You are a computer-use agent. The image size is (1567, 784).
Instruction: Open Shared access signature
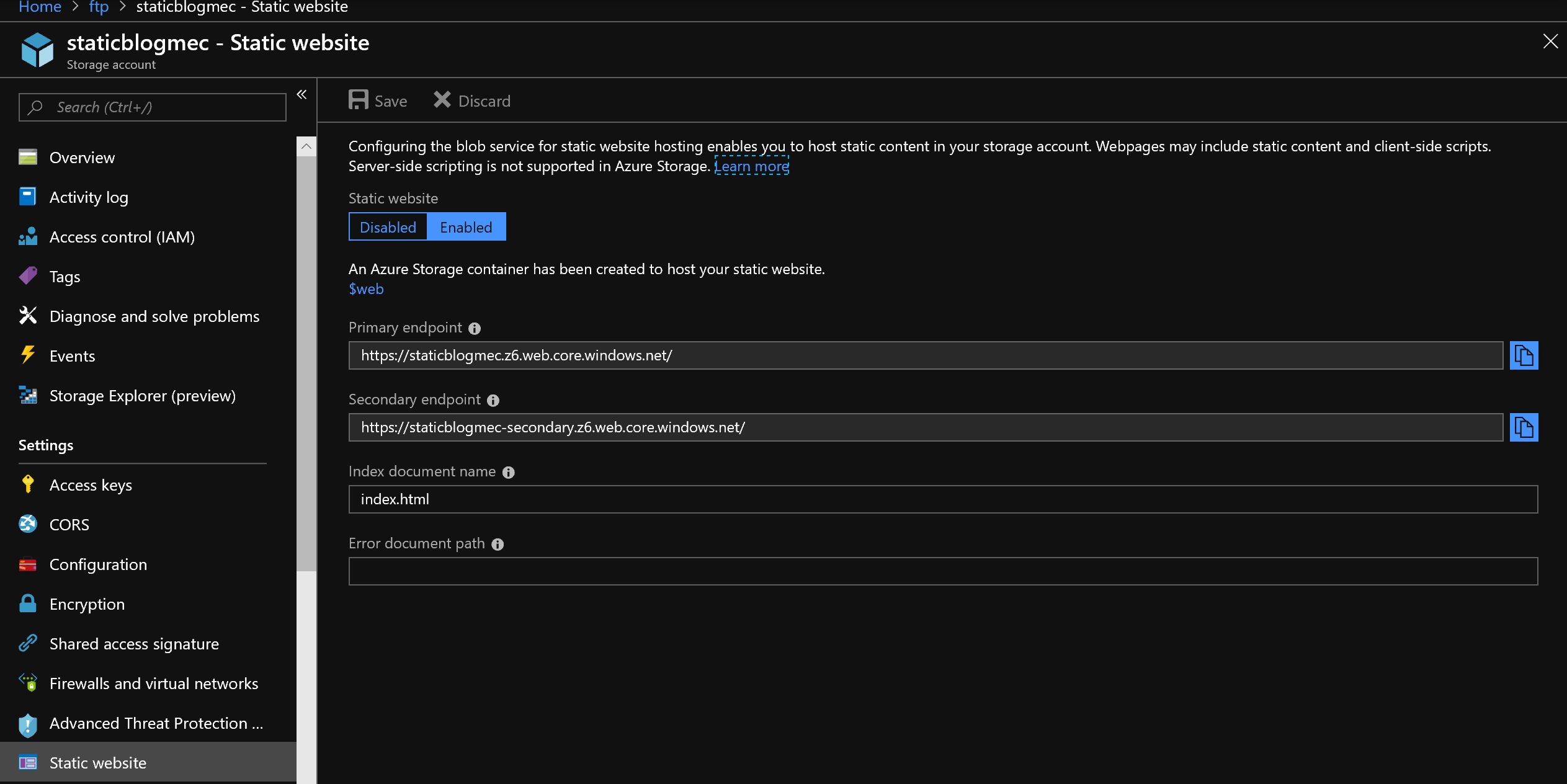click(x=148, y=644)
